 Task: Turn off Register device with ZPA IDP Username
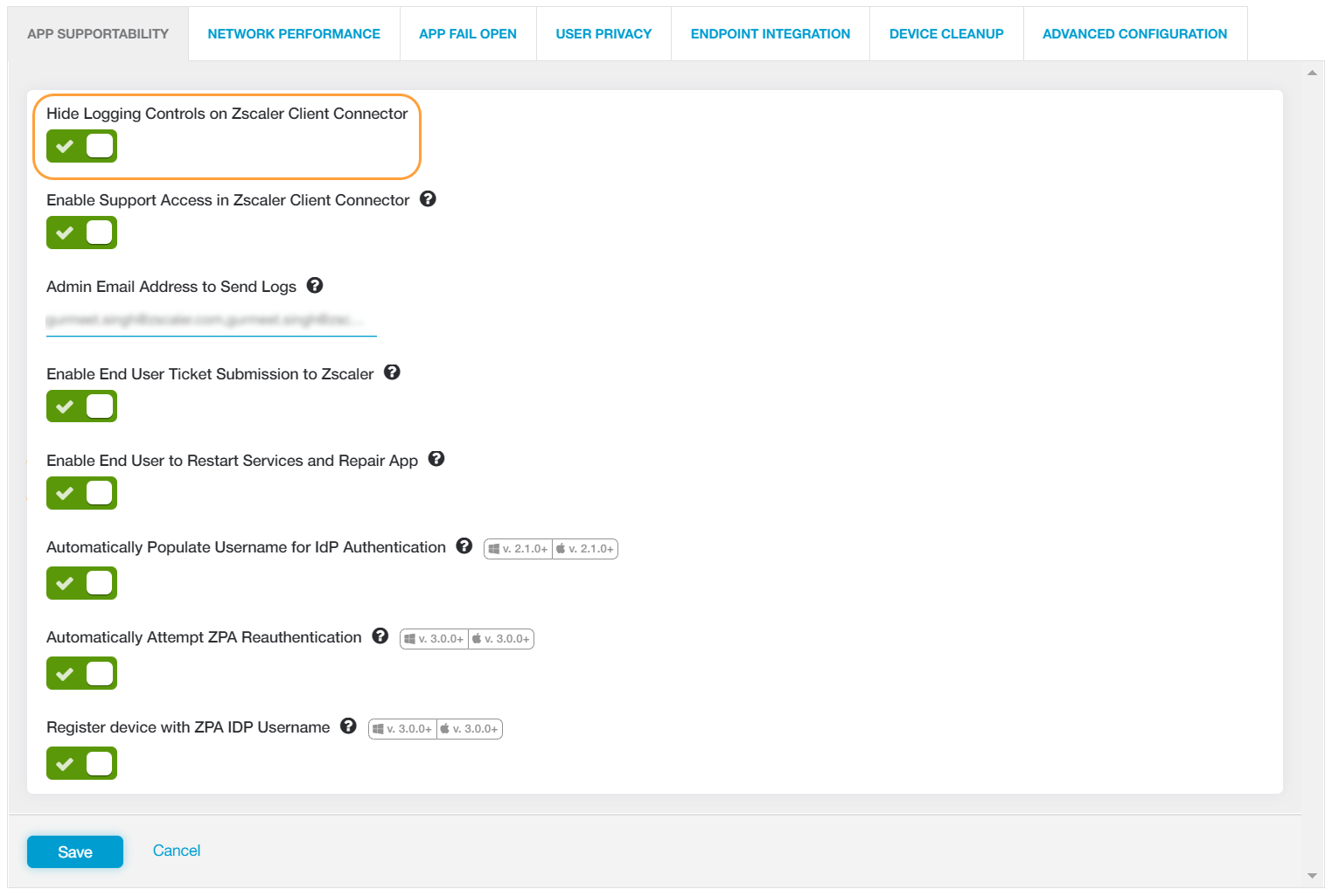(x=81, y=762)
